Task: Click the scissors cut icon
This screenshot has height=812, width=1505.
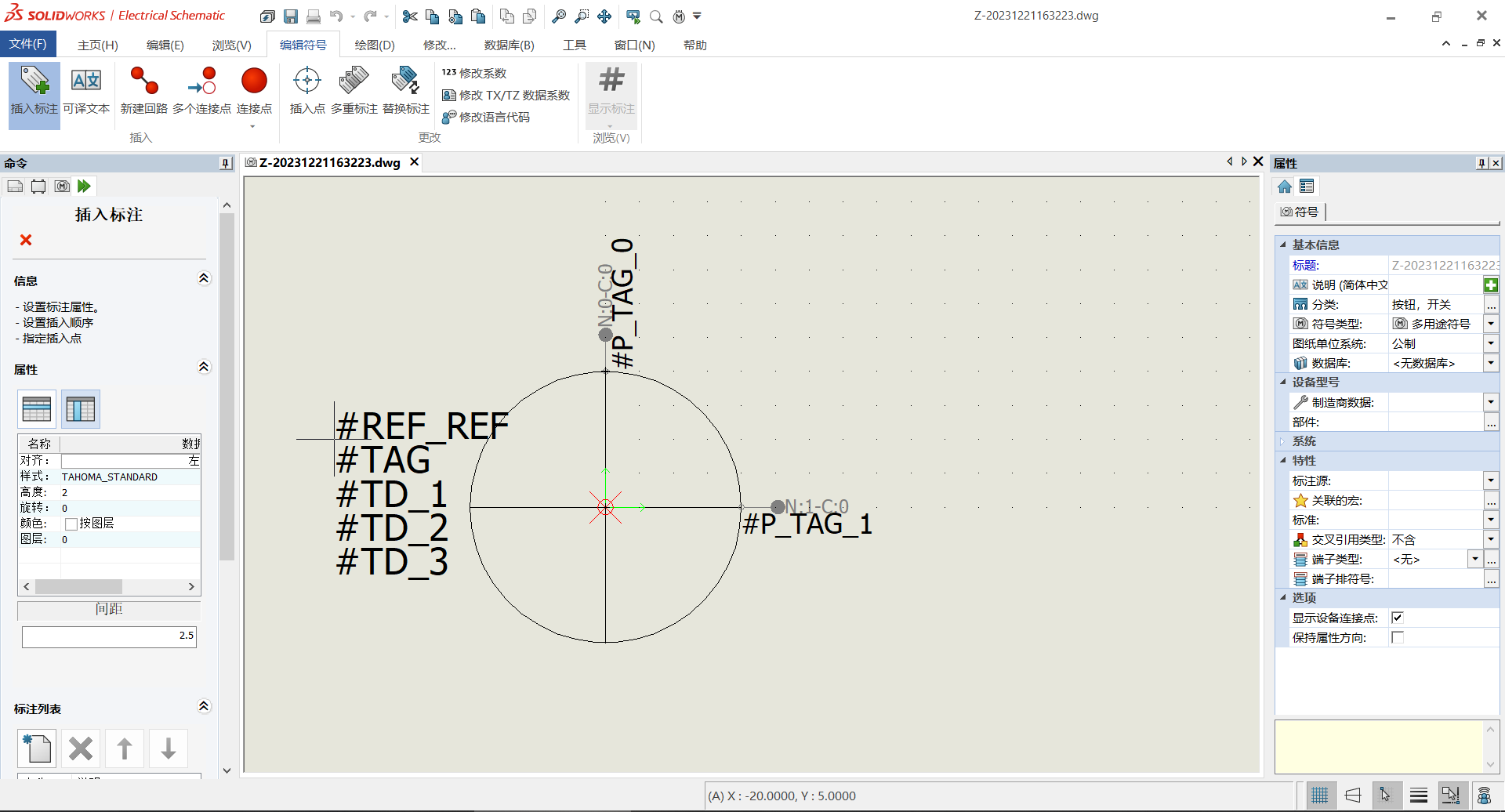Action: coord(410,16)
